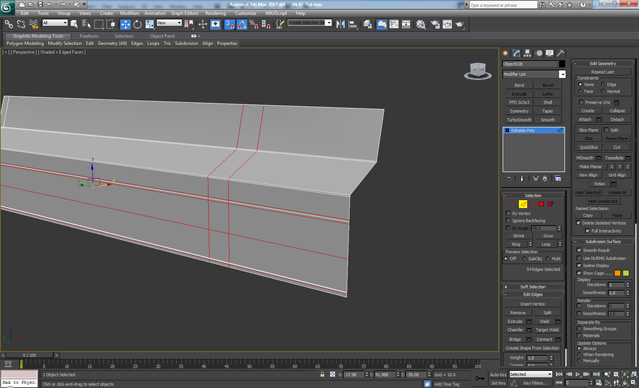Switch to Object Paint ribbon tab

(x=162, y=36)
